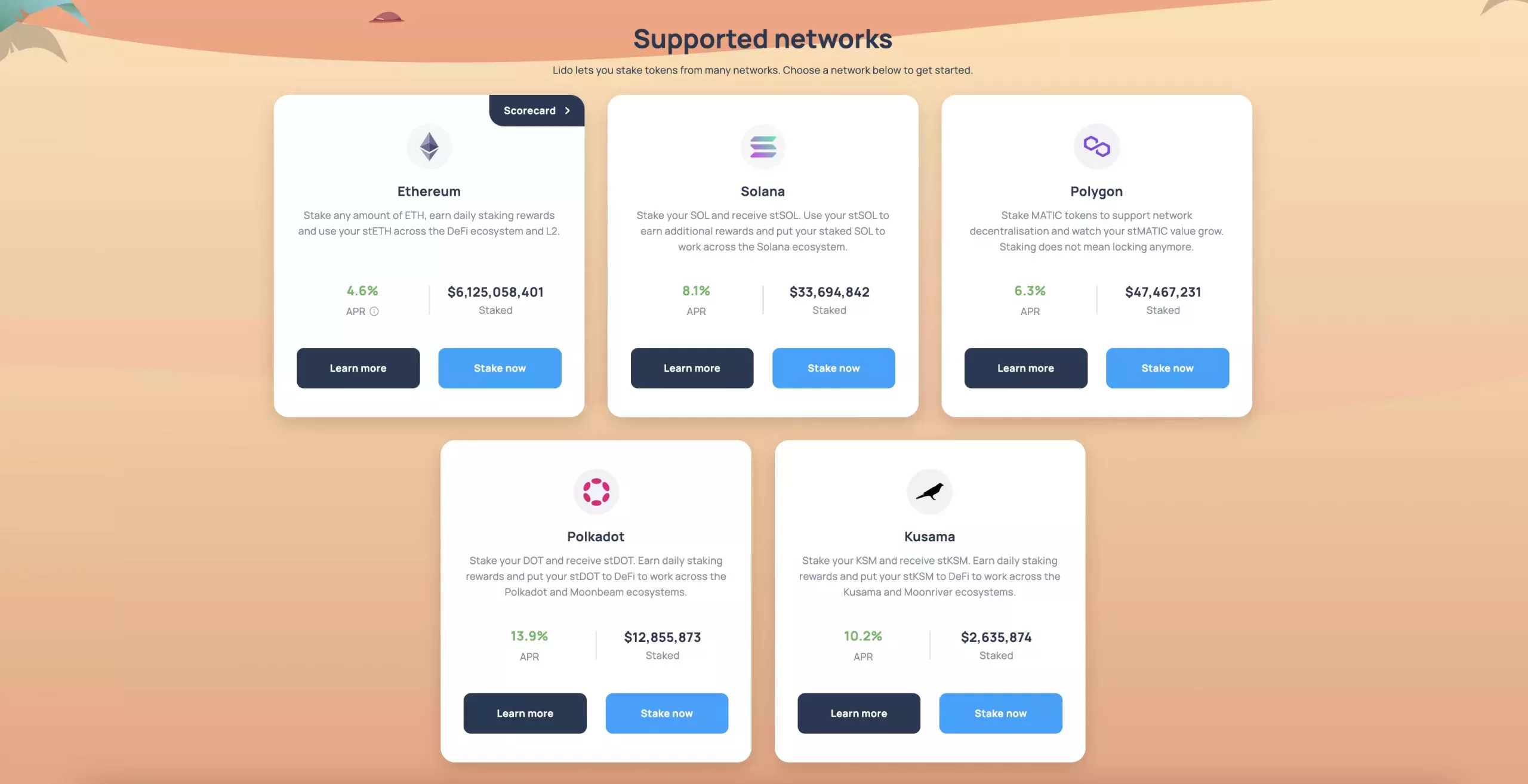Screen dimensions: 1528x784
Task: Stake now on Ethereum
Action: [x=500, y=368]
